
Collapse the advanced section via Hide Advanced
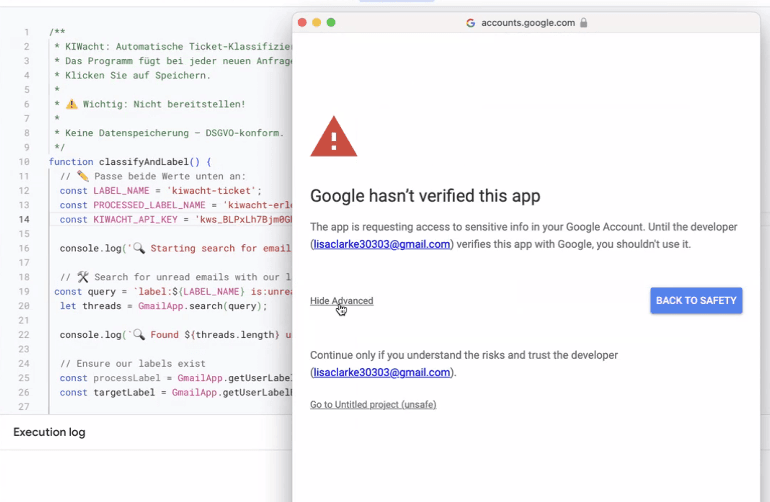click(341, 301)
